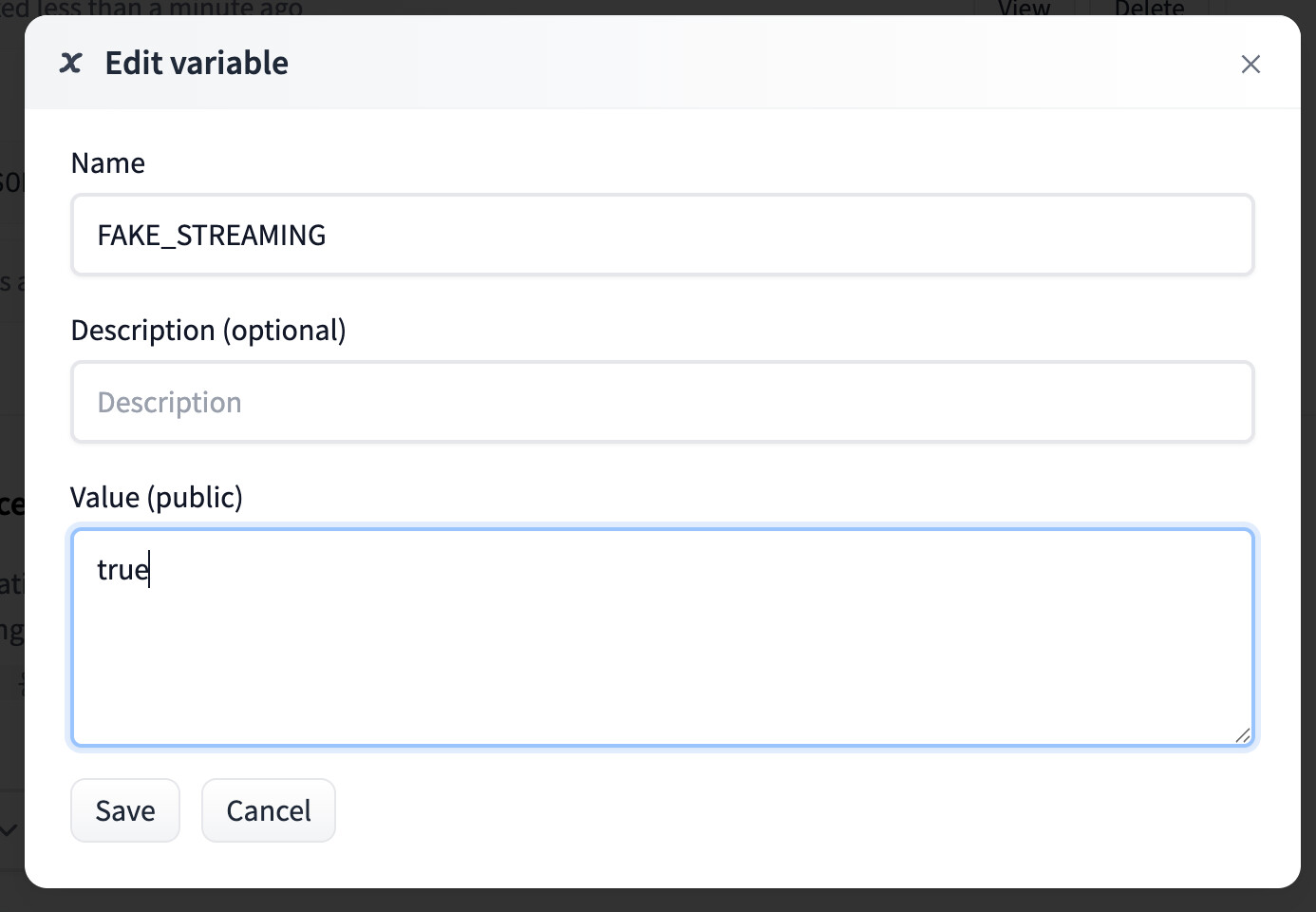
Task: Close the Edit variable dialog
Action: pyautogui.click(x=1250, y=64)
